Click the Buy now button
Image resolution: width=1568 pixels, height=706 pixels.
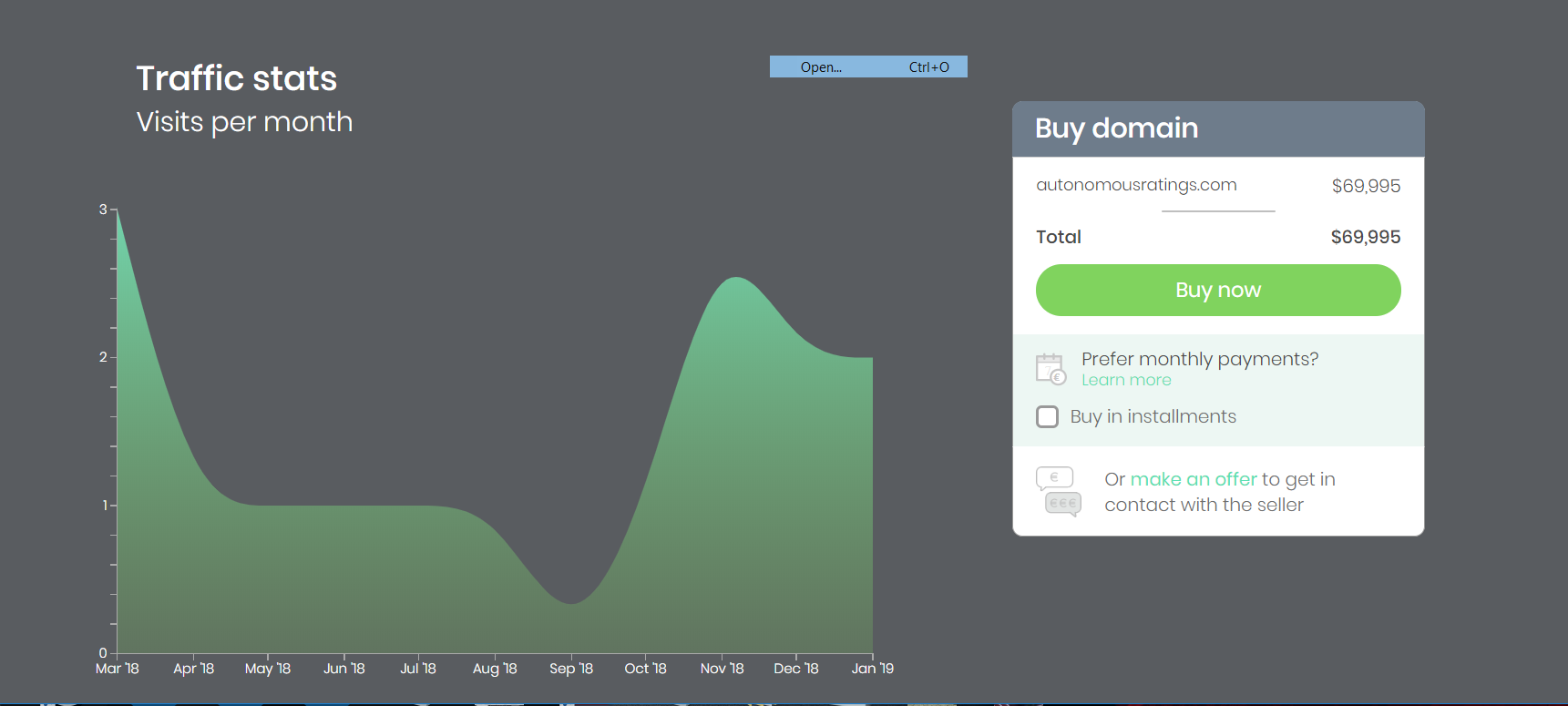[x=1218, y=290]
